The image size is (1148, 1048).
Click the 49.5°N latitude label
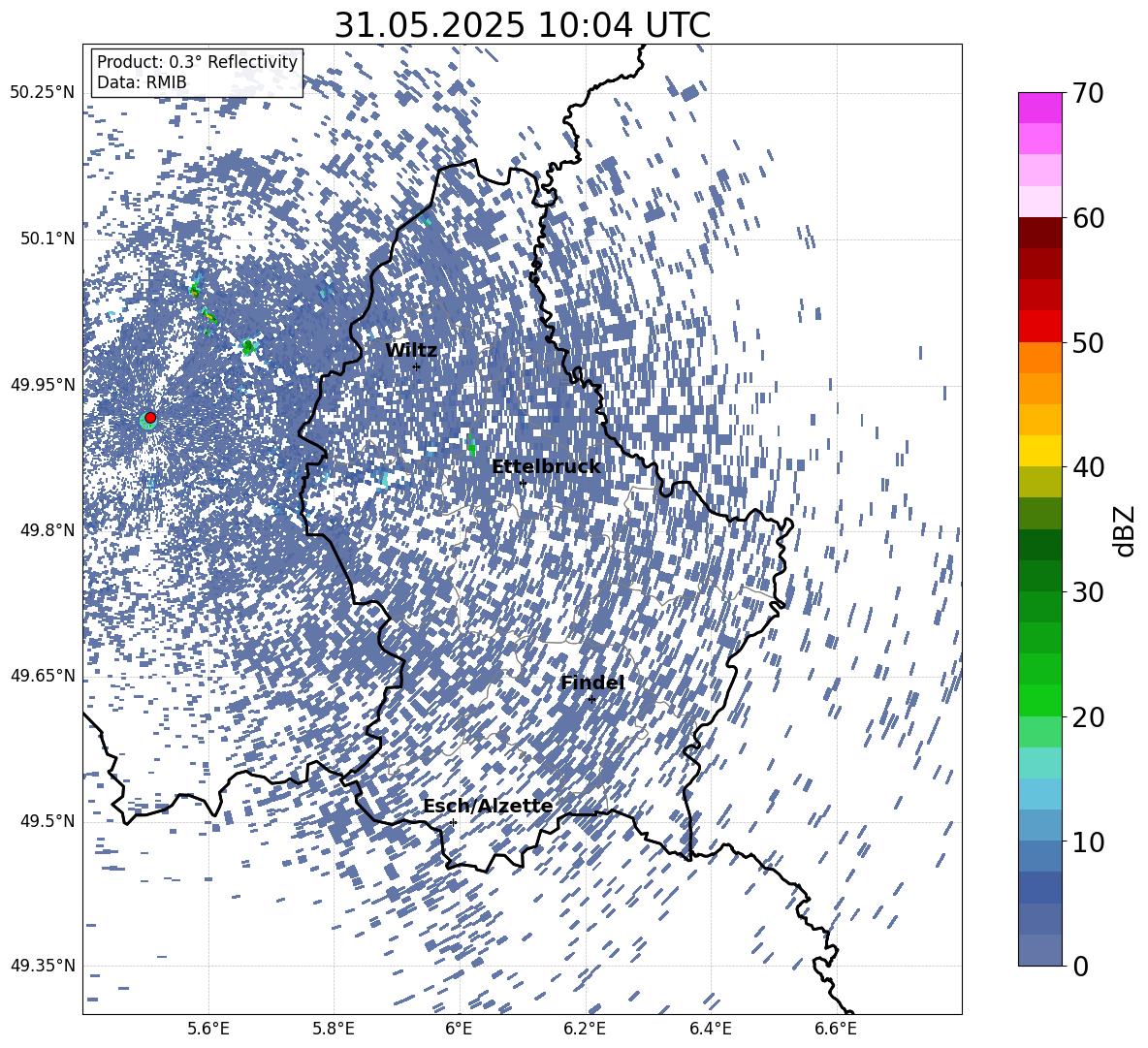pos(47,820)
